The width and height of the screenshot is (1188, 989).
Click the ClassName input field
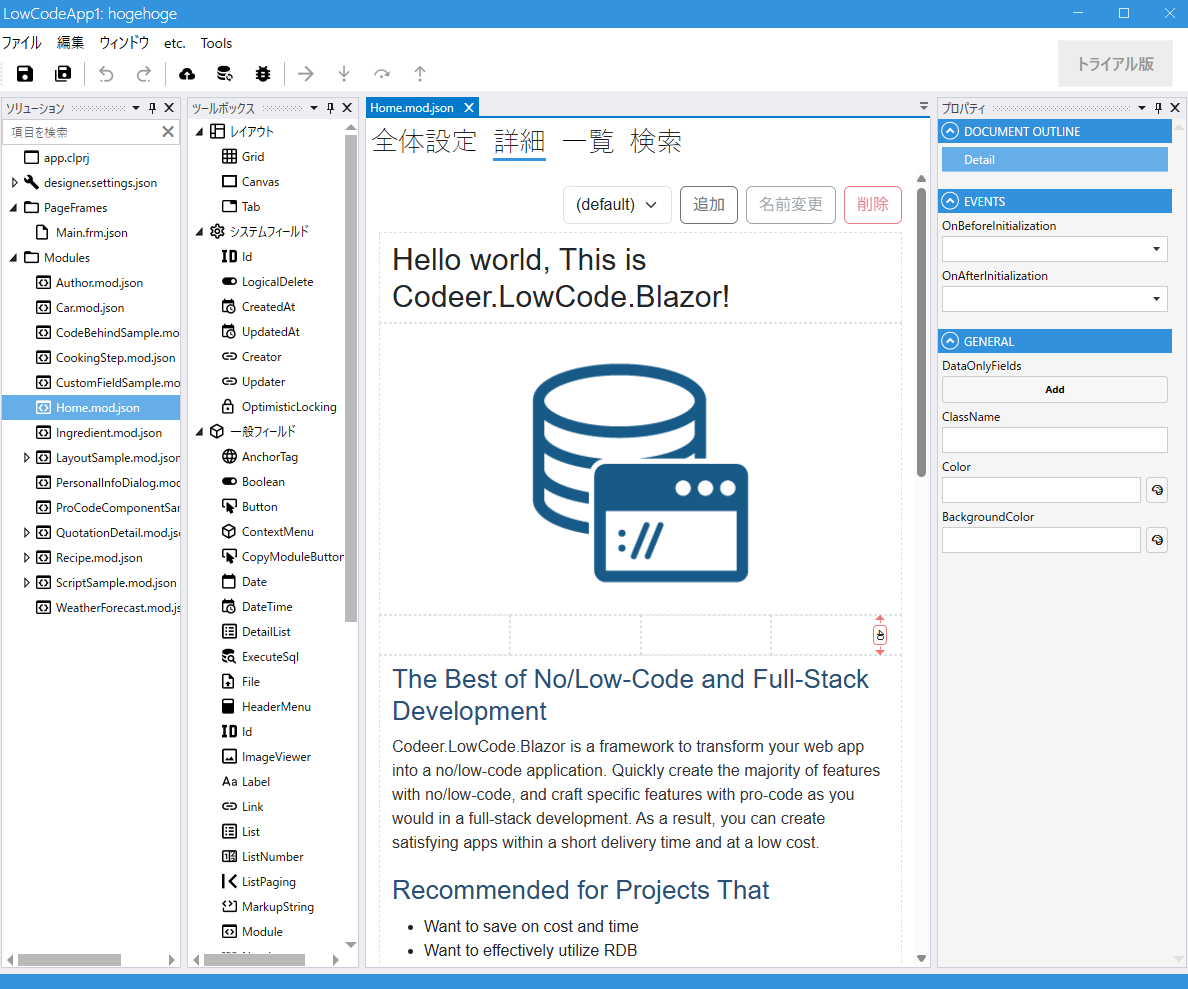click(x=1054, y=440)
